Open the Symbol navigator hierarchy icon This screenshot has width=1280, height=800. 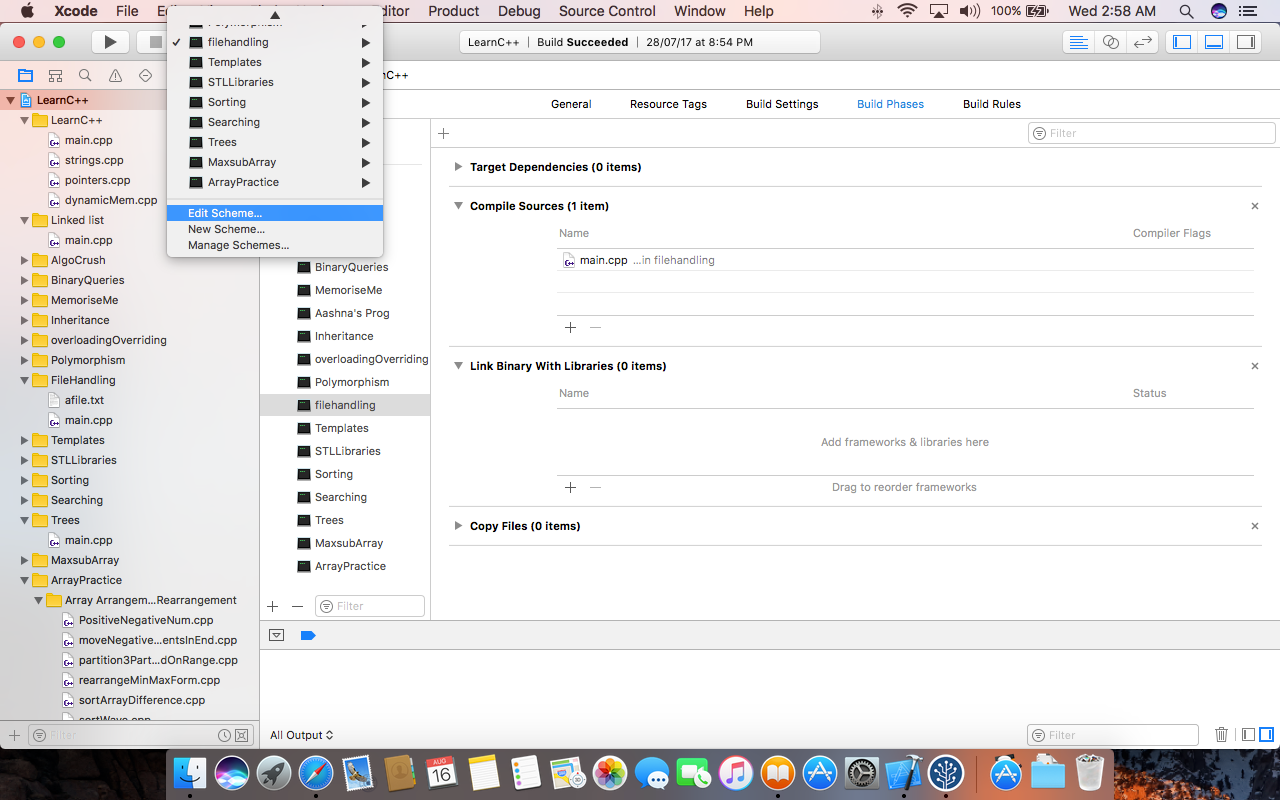(56, 76)
